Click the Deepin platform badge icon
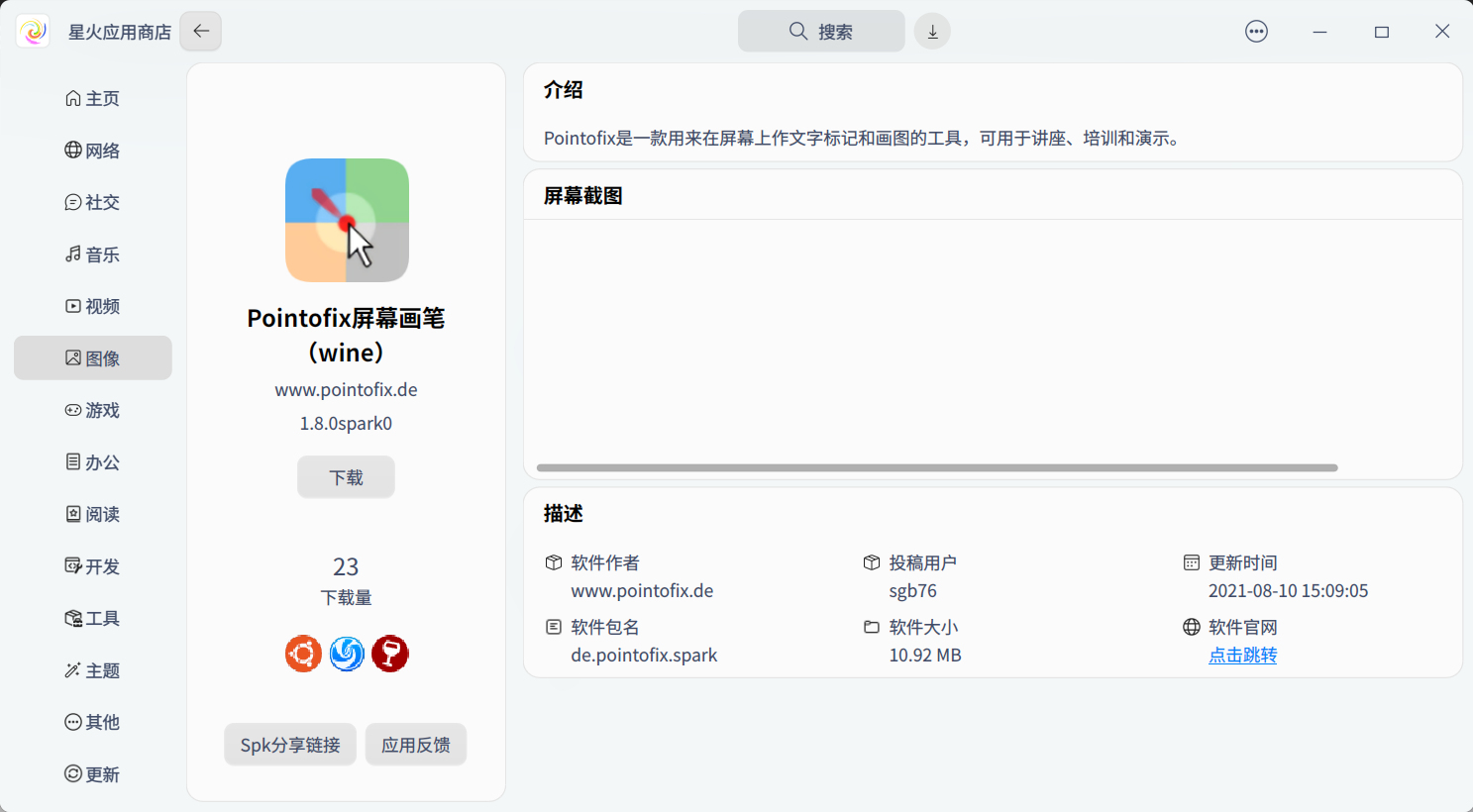This screenshot has height=812, width=1473. click(347, 654)
